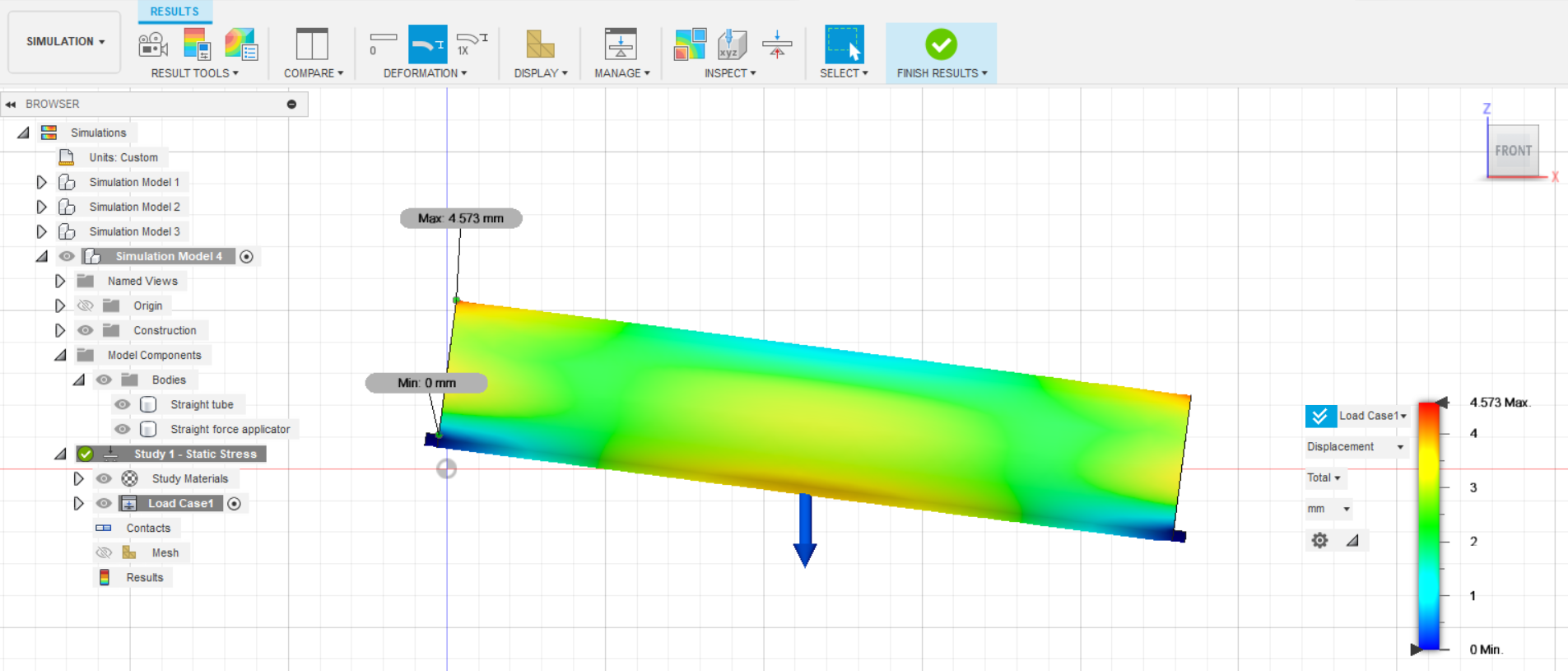Open the SELECT menu
This screenshot has height=671, width=1568.
[844, 73]
